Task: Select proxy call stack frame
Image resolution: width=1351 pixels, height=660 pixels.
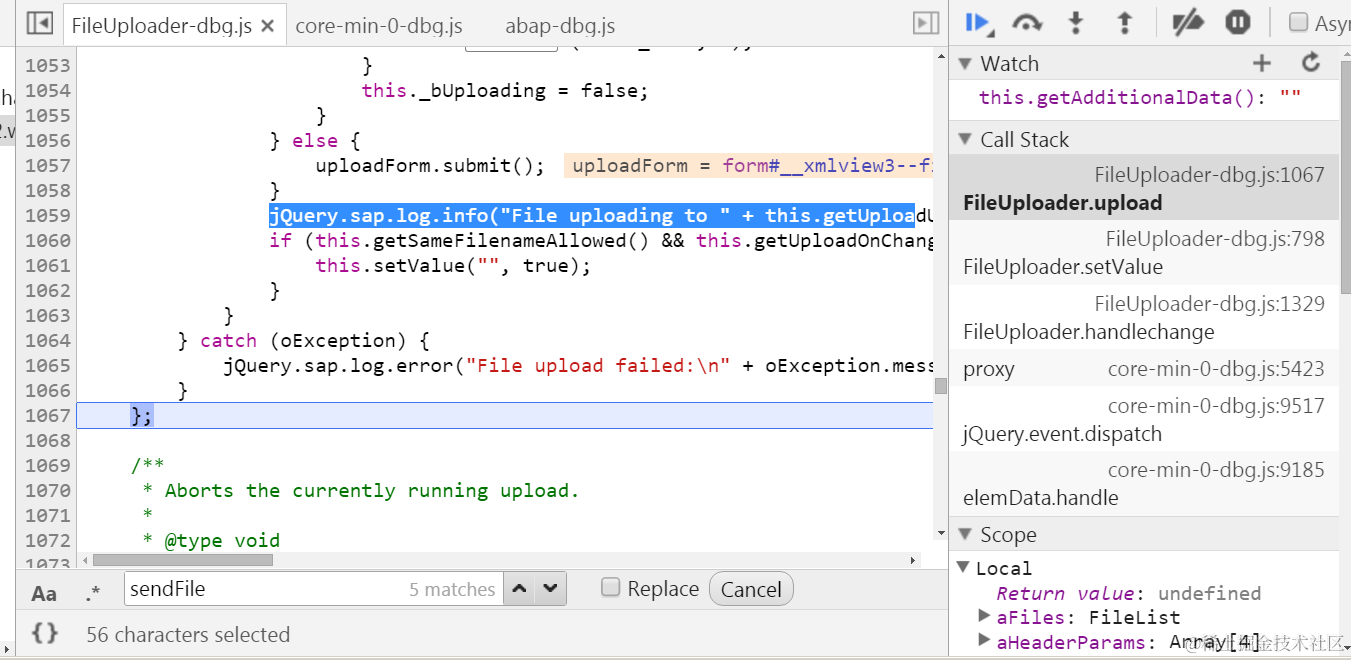Action: click(1144, 369)
